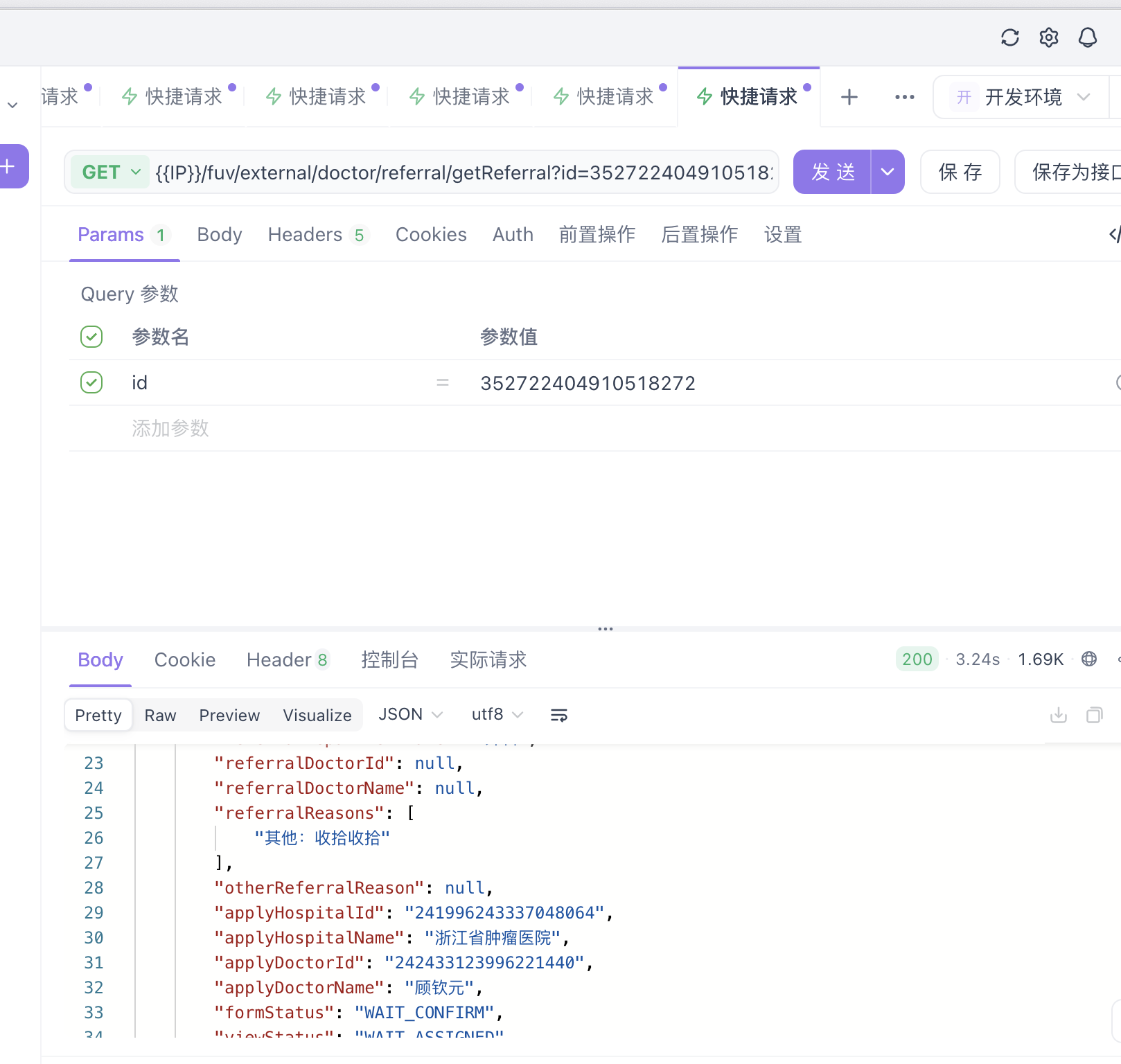This screenshot has width=1121, height=1064.
Task: Click the globe network icon near response size
Action: (x=1089, y=659)
